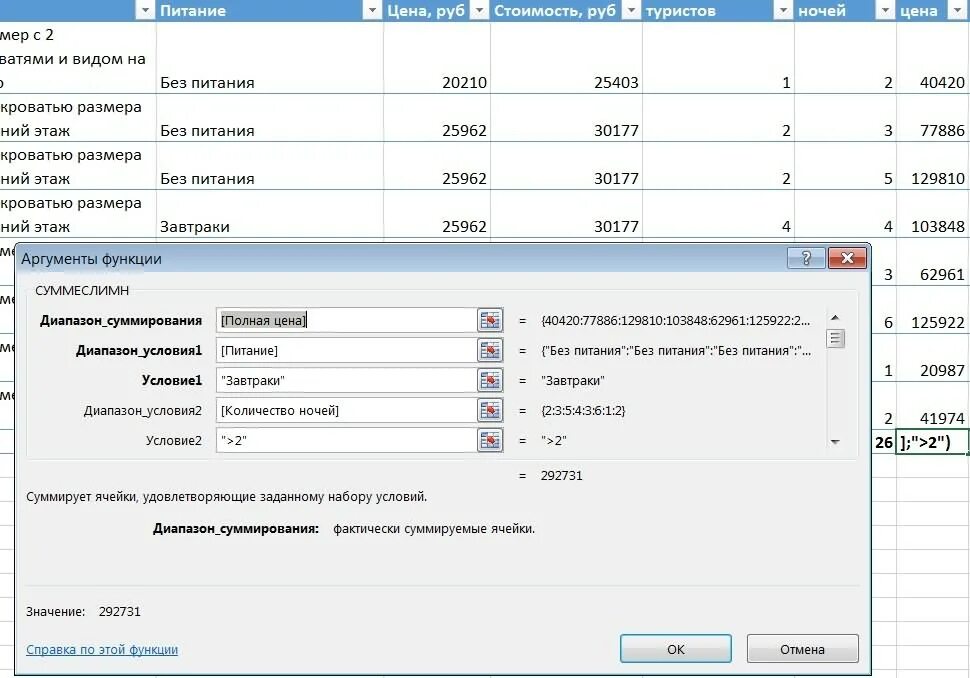The height and width of the screenshot is (678, 970).
Task: Select cell with value 41974
Action: coord(933,406)
